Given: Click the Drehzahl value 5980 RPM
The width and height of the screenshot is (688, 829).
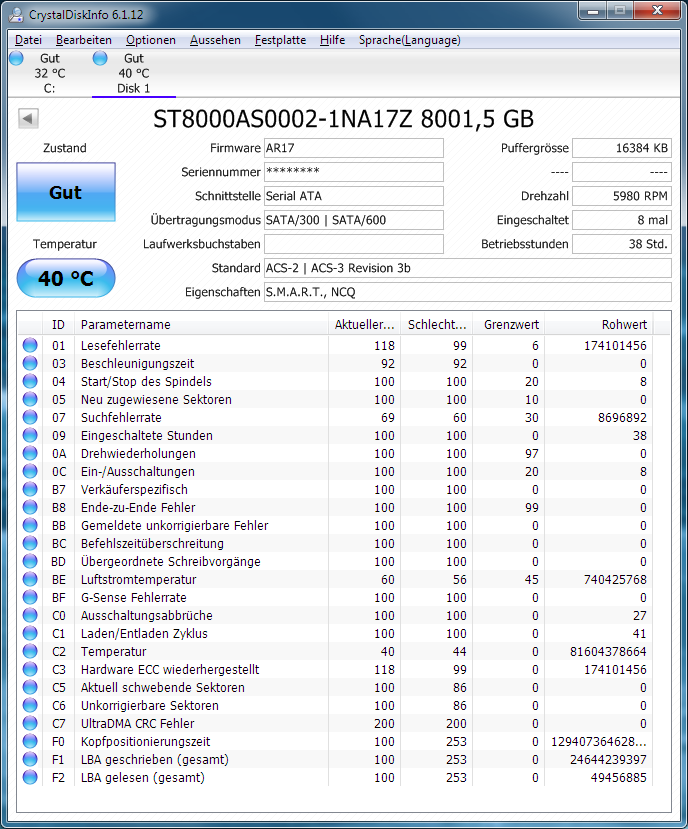Looking at the screenshot, I should point(622,196).
